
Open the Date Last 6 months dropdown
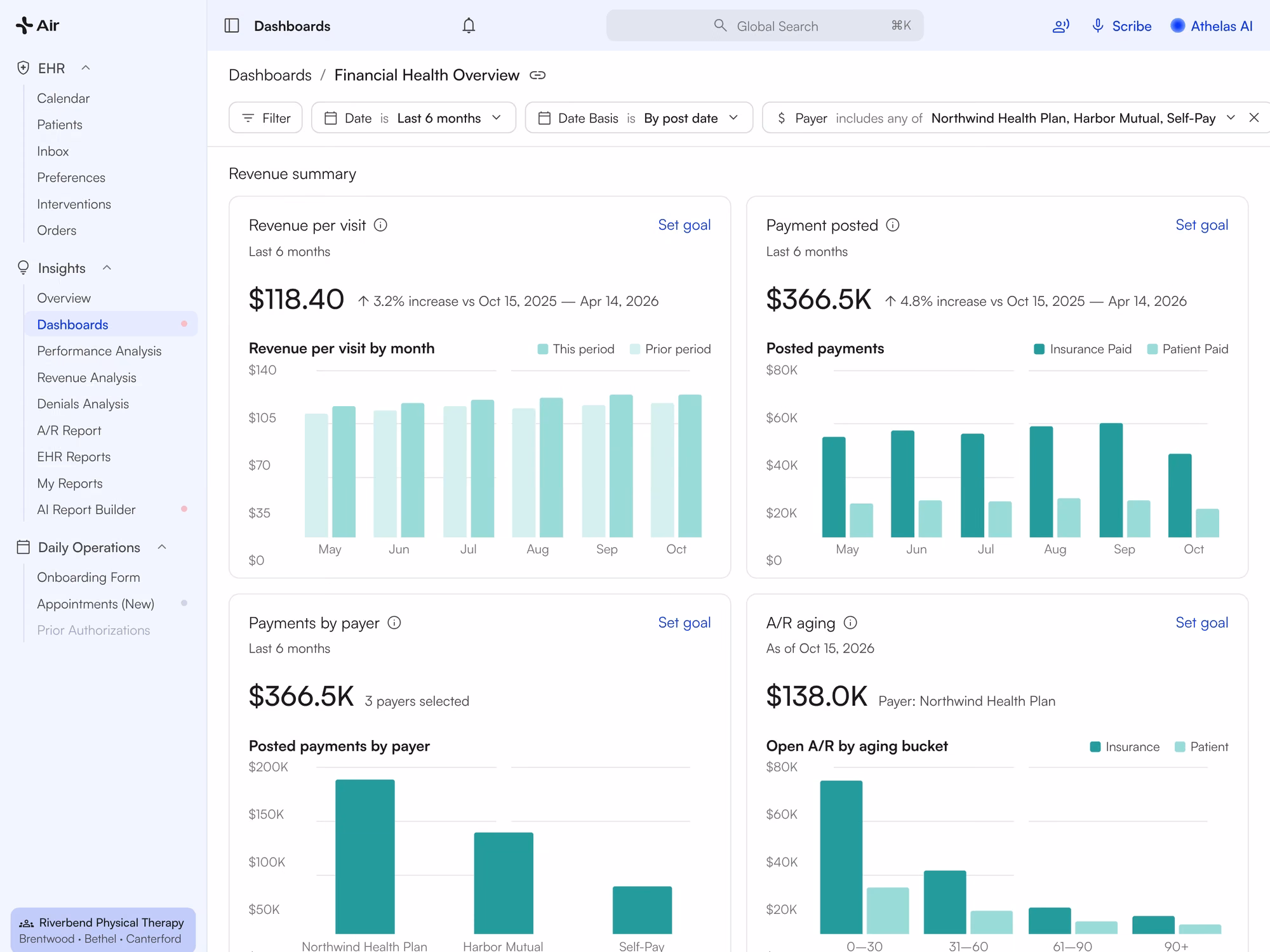pos(413,118)
